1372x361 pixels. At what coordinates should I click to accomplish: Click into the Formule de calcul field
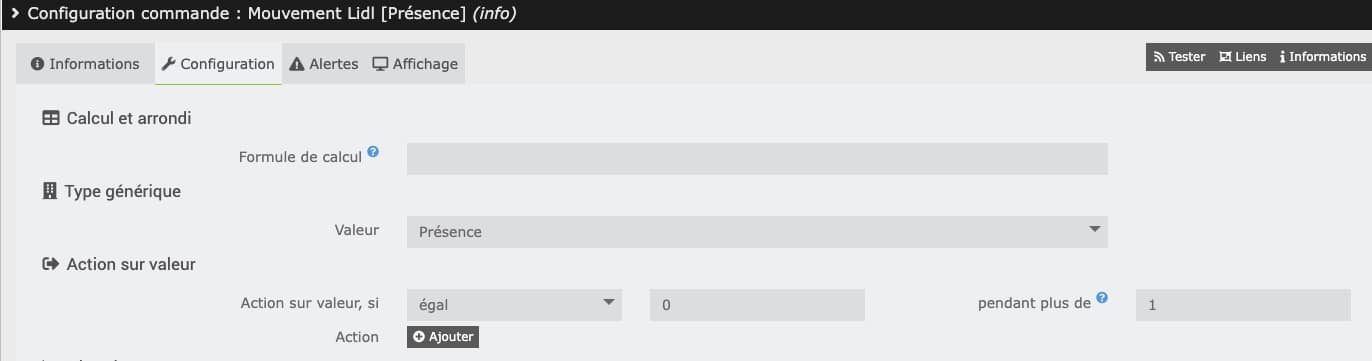tap(757, 159)
